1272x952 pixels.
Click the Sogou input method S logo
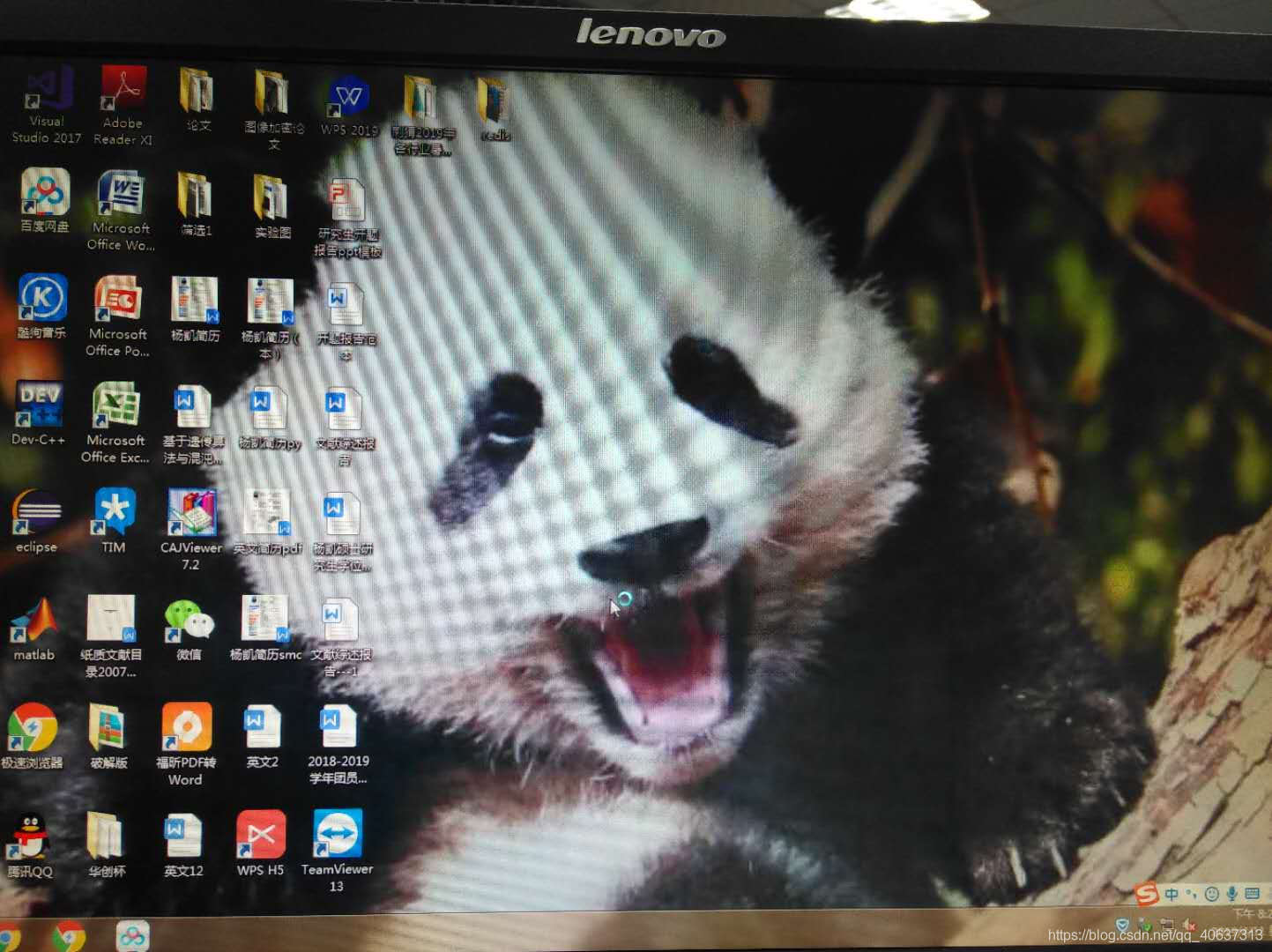click(x=1147, y=894)
